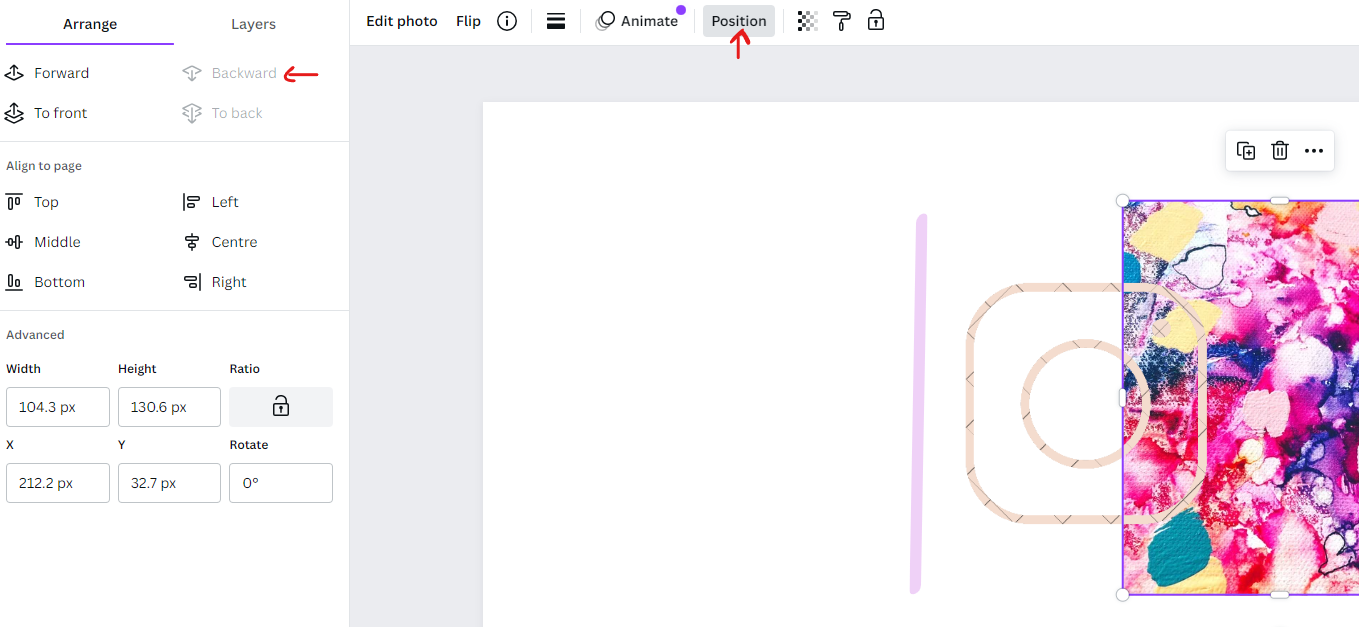1359x627 pixels.
Task: Open the Animate panel
Action: click(x=637, y=21)
